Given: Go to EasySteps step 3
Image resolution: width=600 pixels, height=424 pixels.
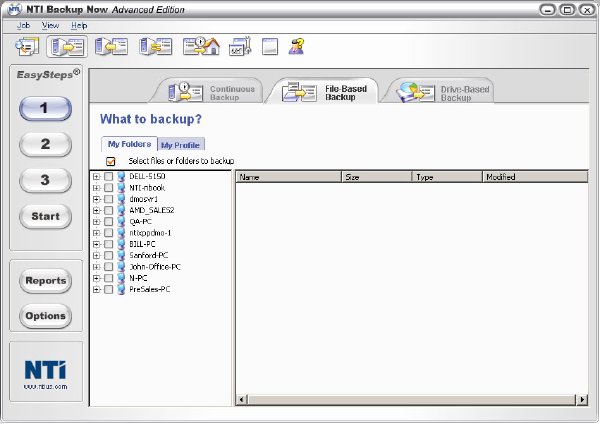Looking at the screenshot, I should (x=46, y=180).
